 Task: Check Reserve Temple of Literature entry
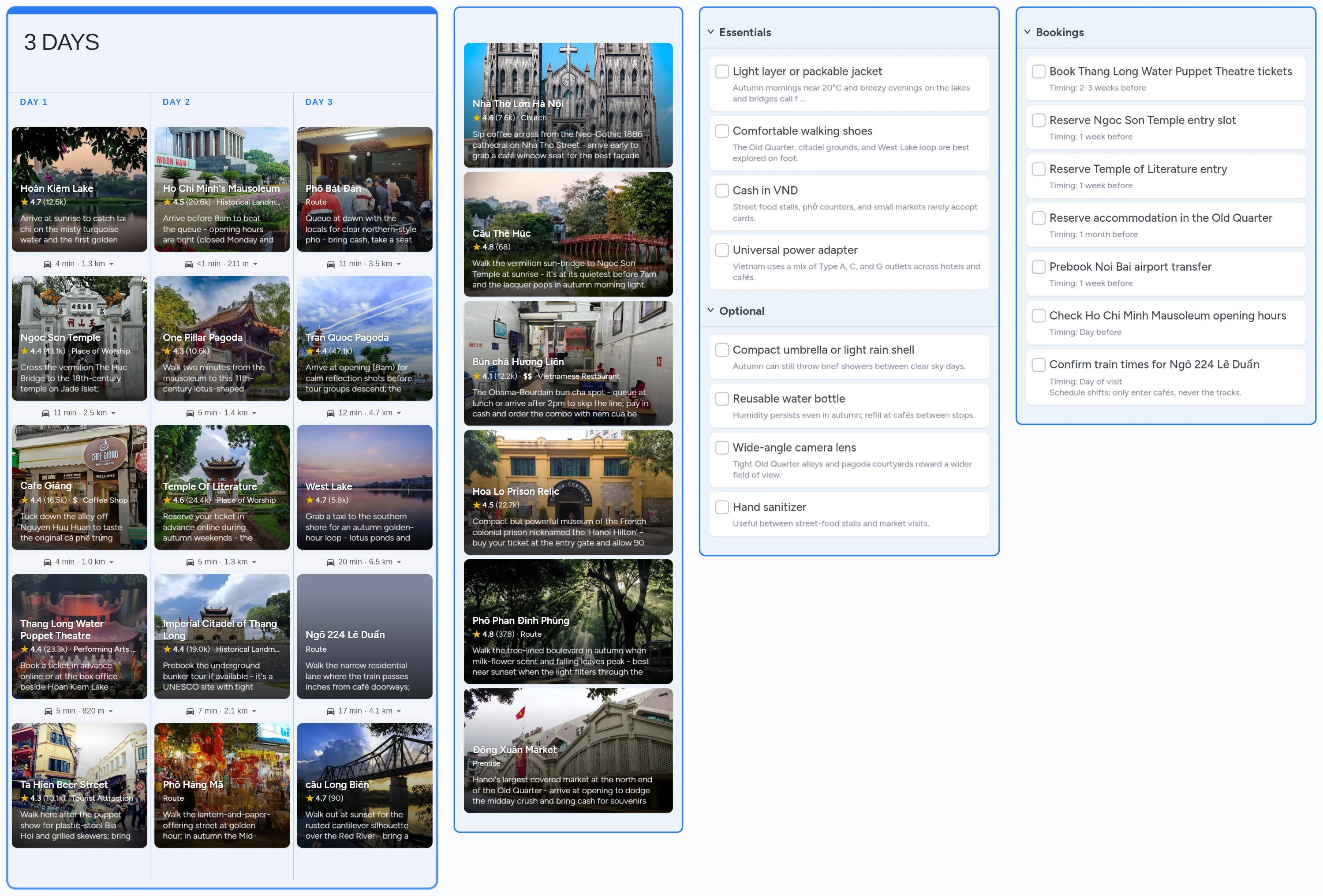(1039, 169)
